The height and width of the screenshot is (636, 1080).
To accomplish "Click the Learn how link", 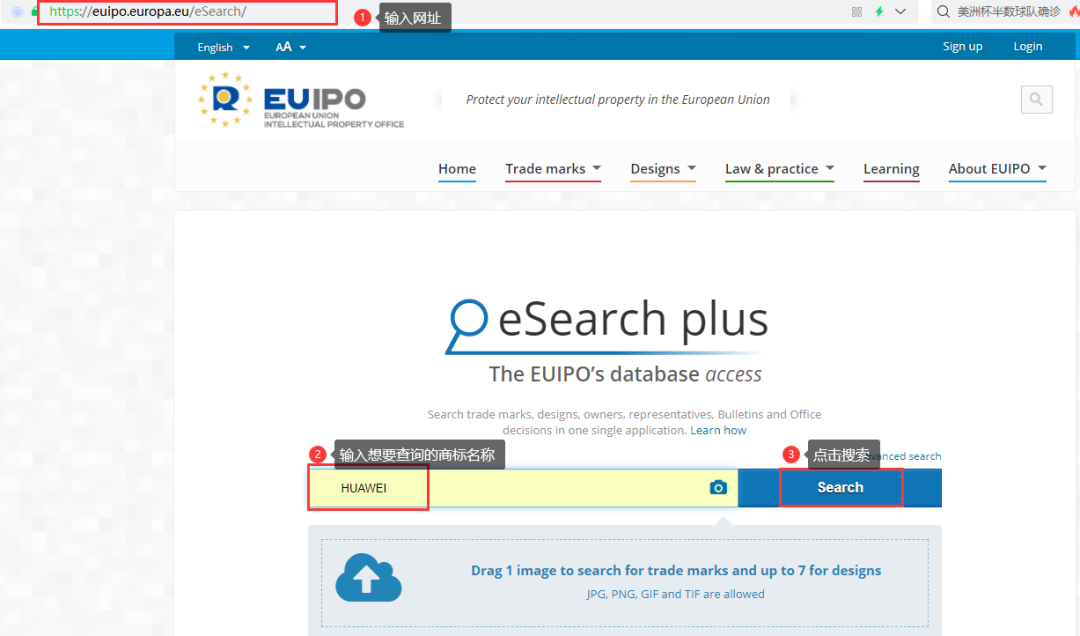I will [x=718, y=430].
